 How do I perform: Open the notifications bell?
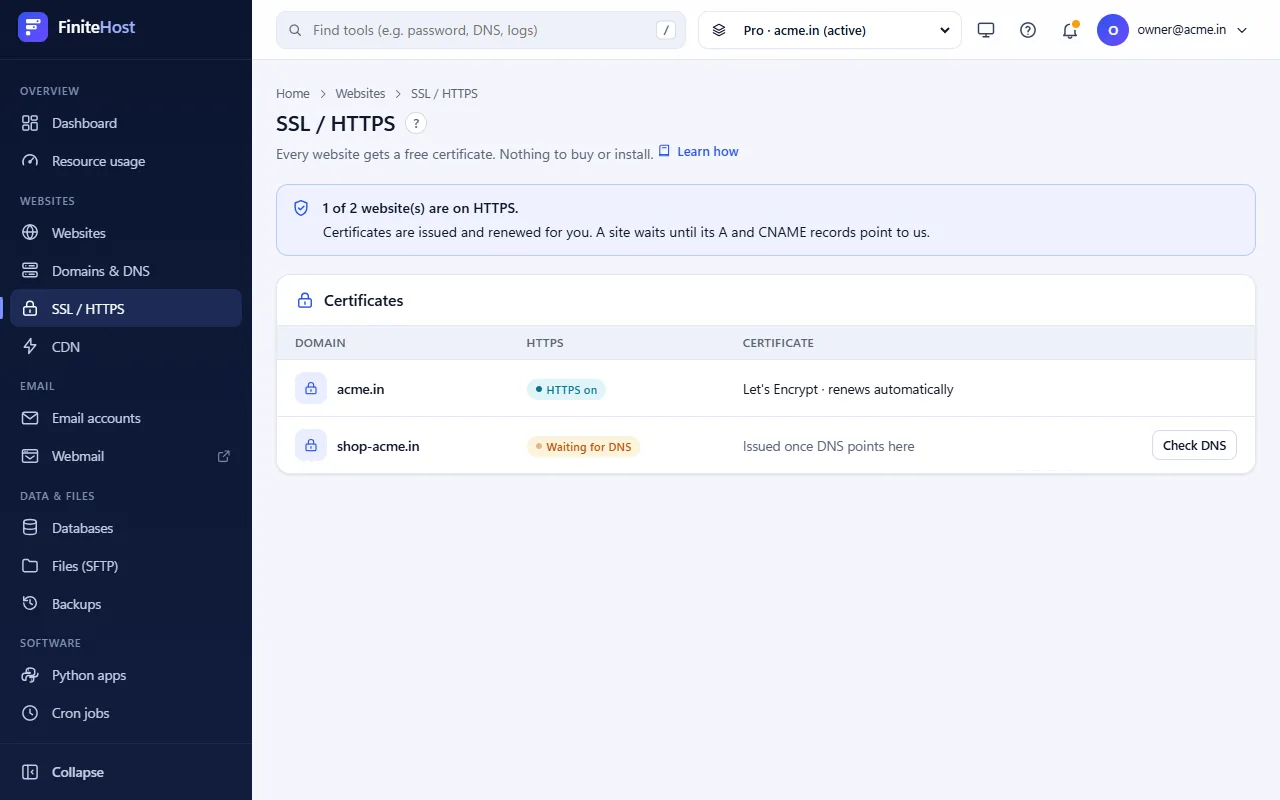coord(1070,30)
